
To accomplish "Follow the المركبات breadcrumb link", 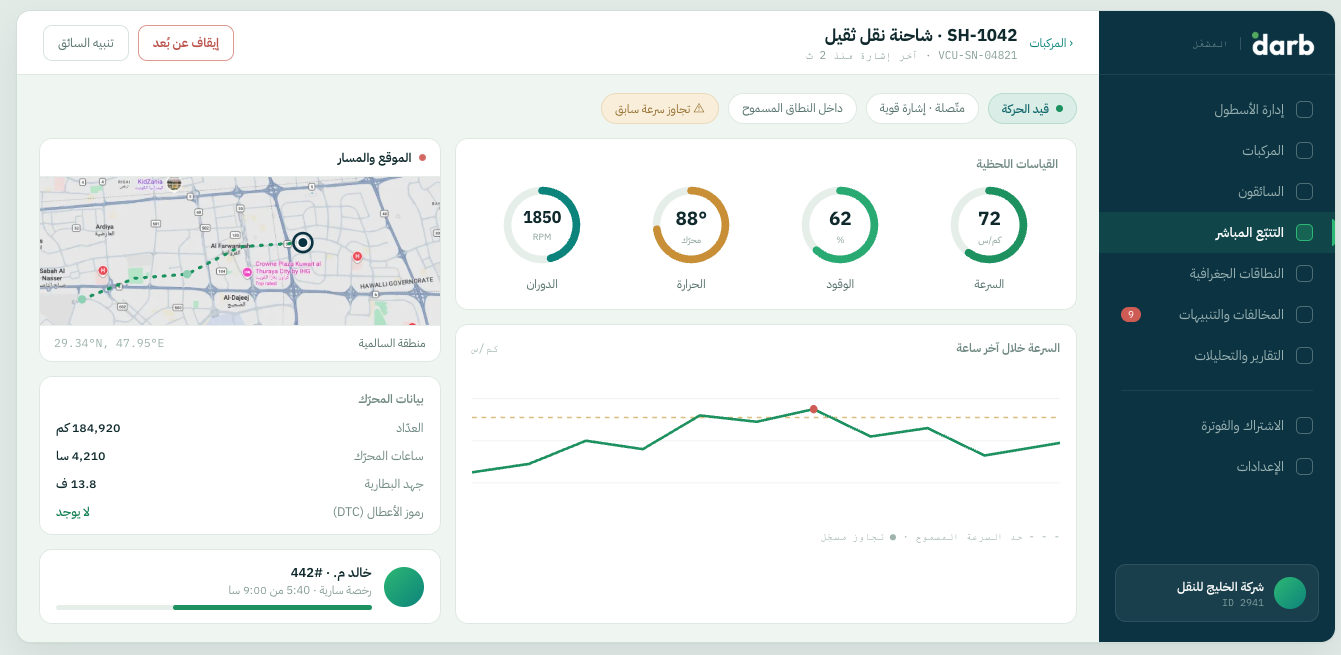I will 1051,43.
